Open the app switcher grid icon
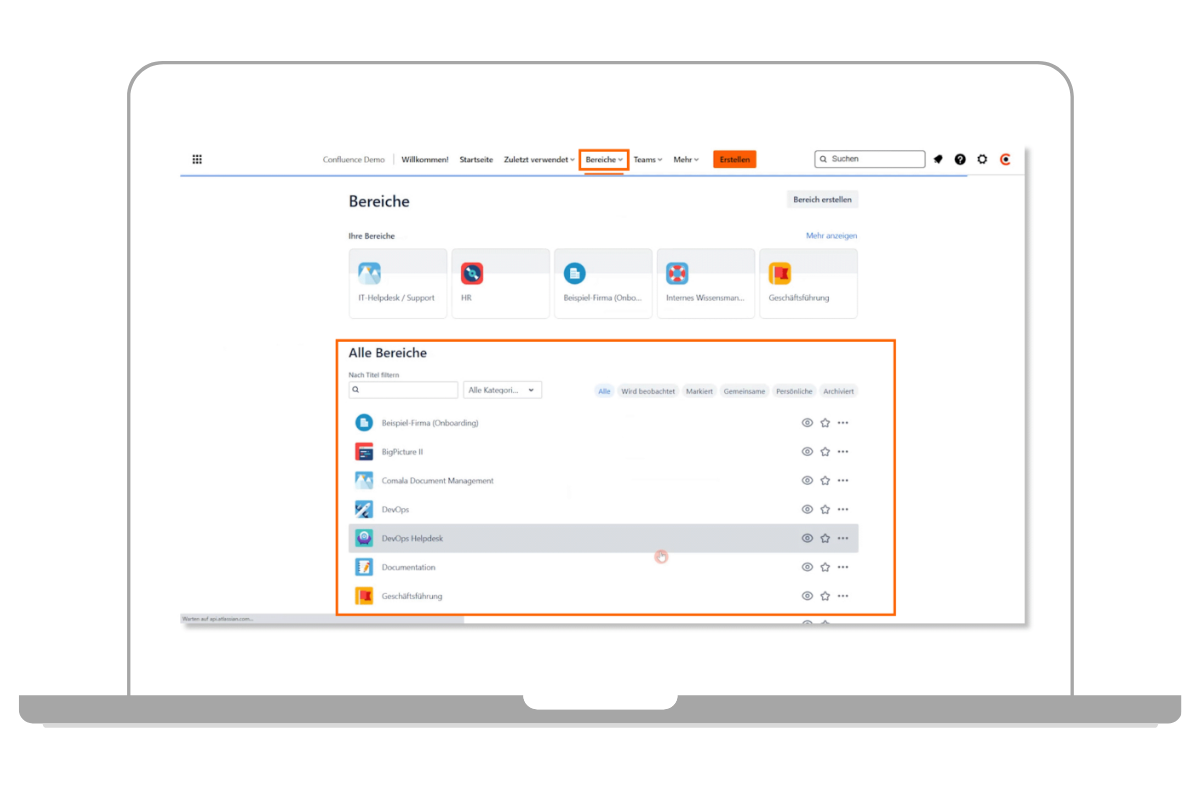Viewport: 1200px width, 790px height. coord(197,159)
